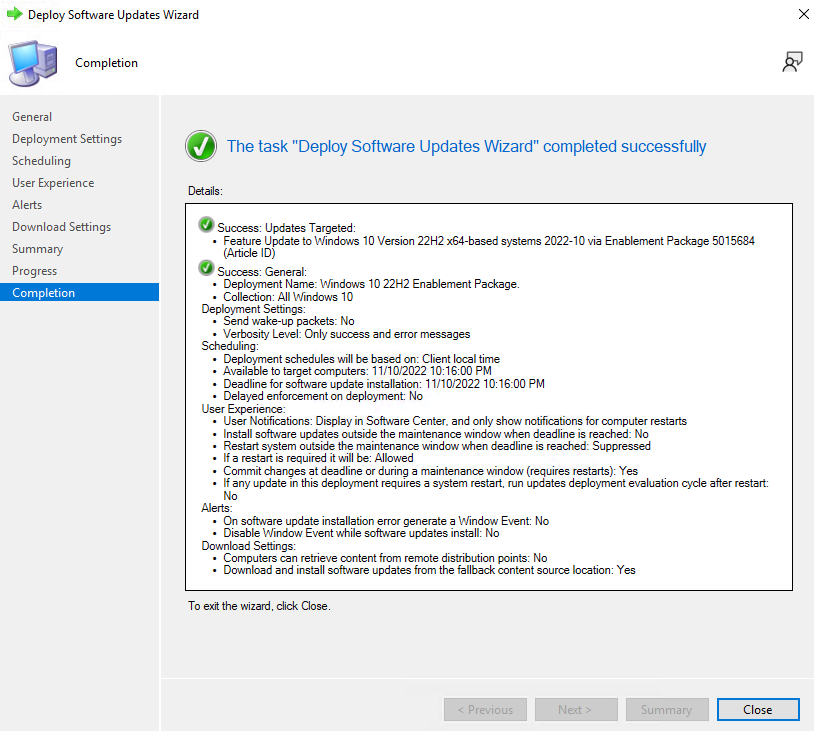814x731 pixels.
Task: Click the Client local time schedule line
Action: [x=361, y=359]
